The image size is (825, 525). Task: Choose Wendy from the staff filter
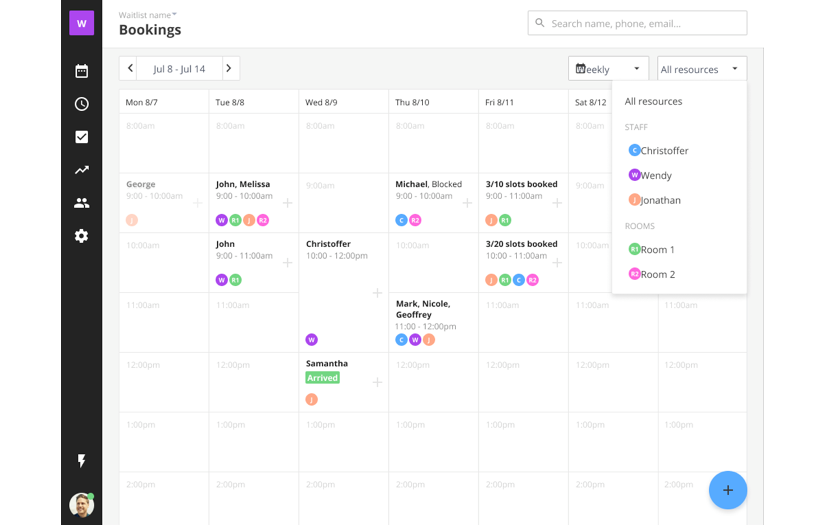point(656,176)
